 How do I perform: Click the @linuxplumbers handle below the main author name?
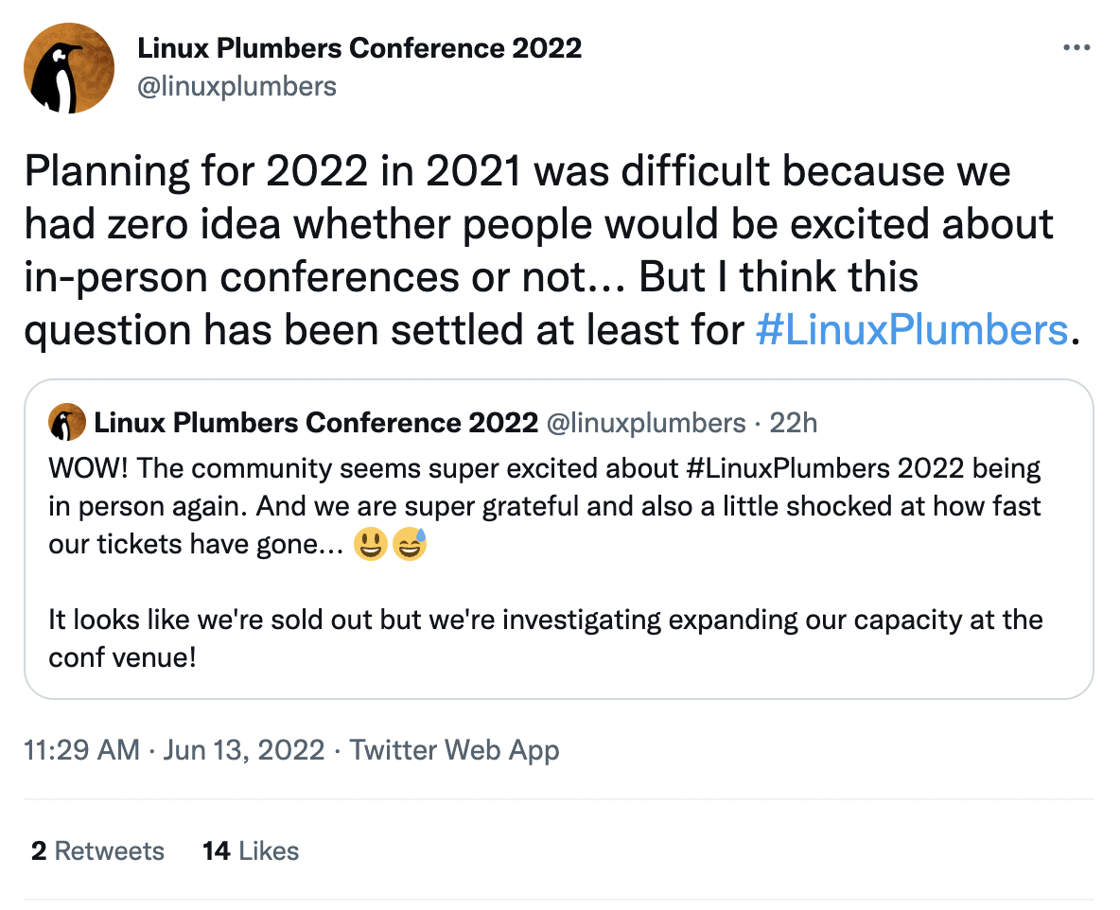[x=236, y=87]
